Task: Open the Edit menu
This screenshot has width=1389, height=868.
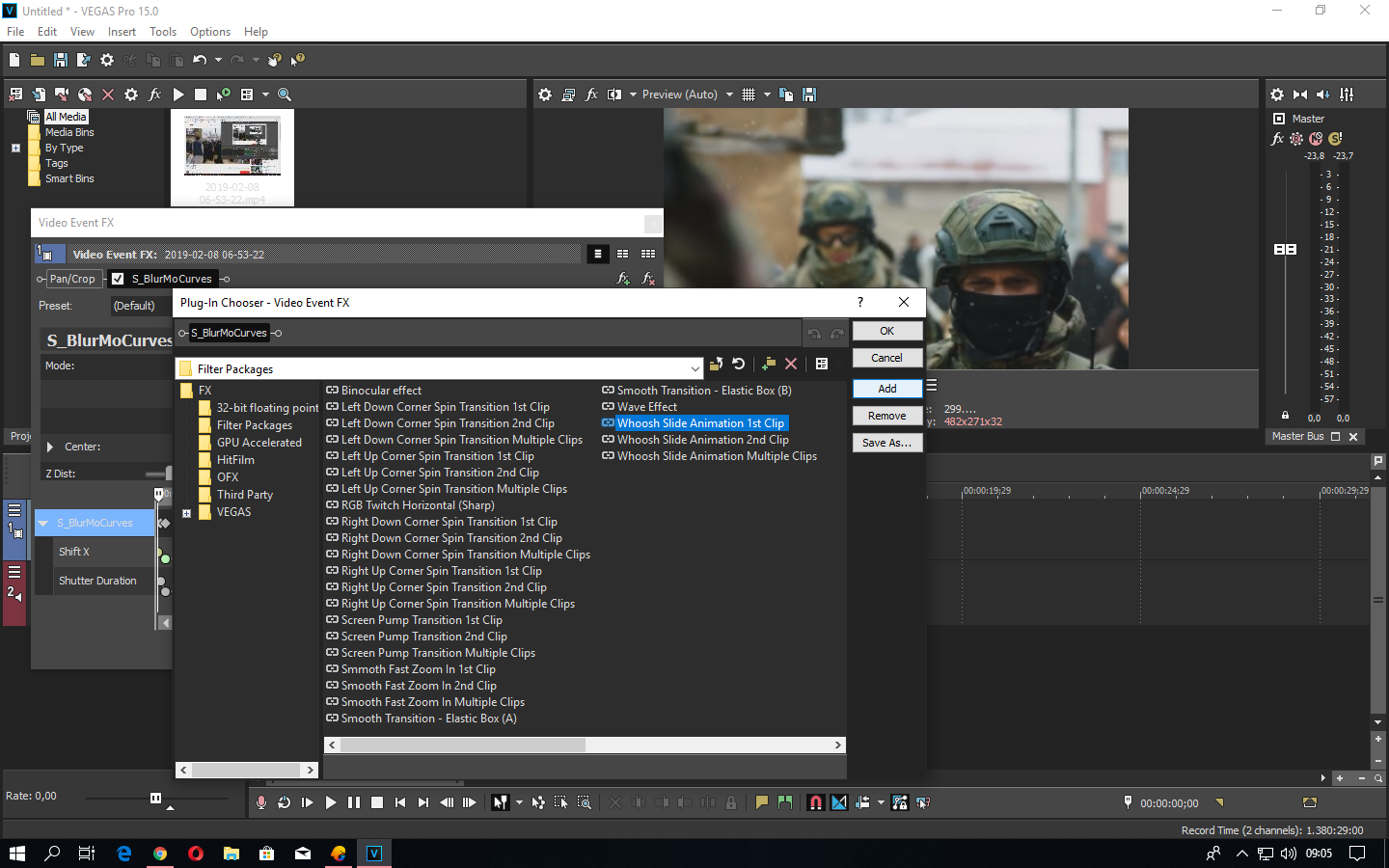Action: point(47,32)
